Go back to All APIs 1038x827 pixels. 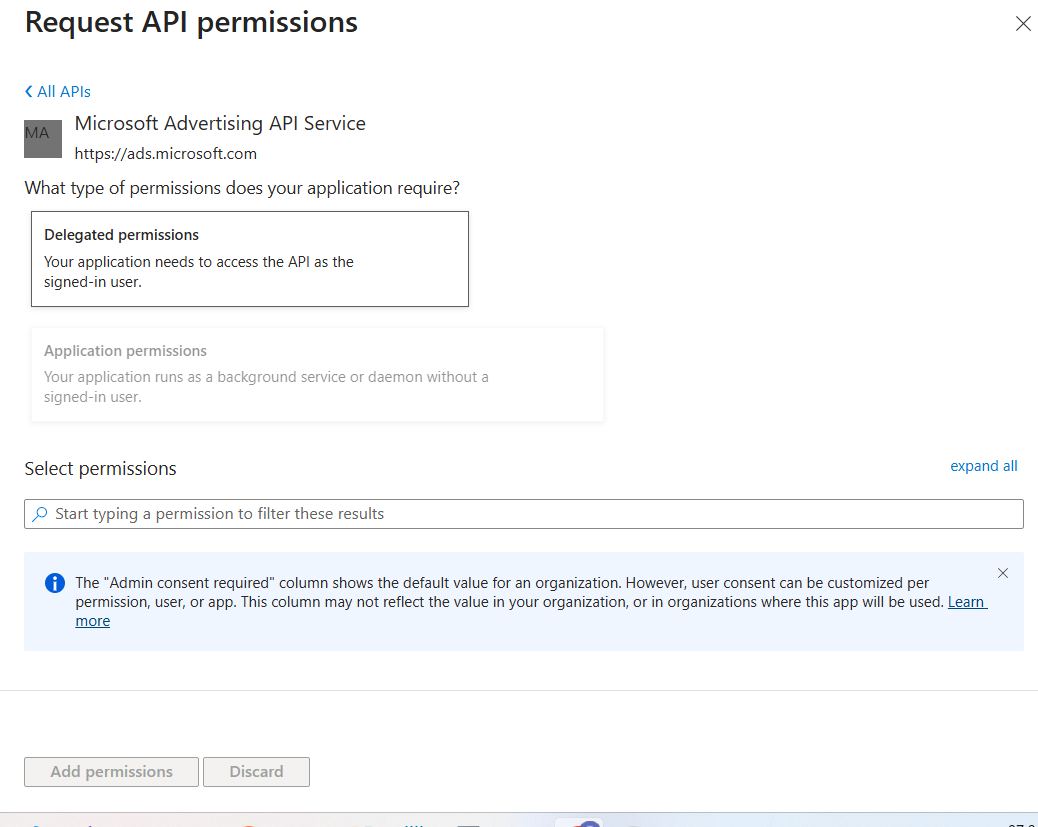click(58, 91)
